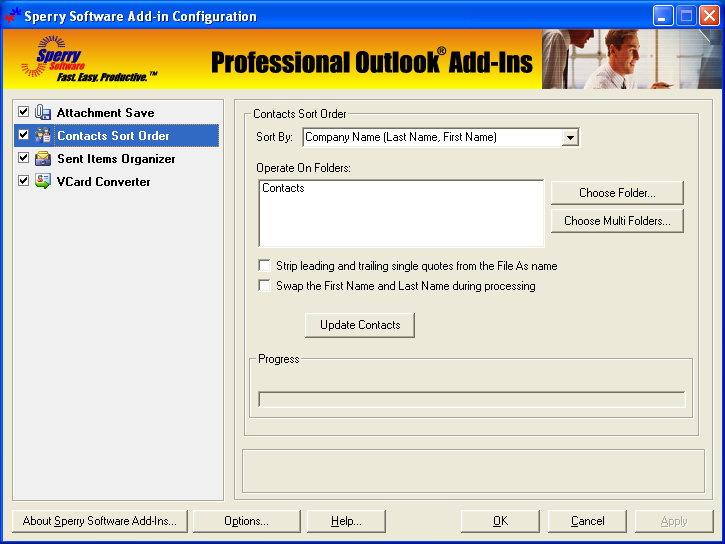This screenshot has height=544, width=725.
Task: Close the Add-in Configuration window
Action: pyautogui.click(x=709, y=16)
